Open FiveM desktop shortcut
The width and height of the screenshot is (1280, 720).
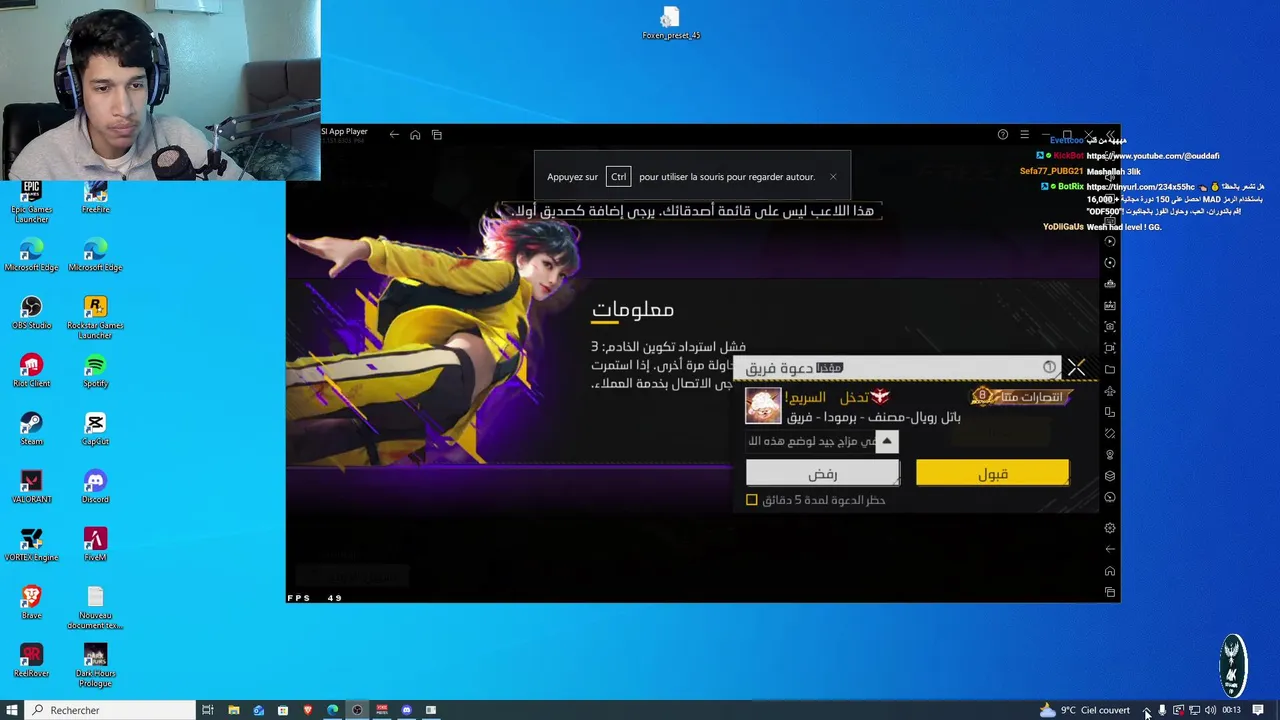click(x=95, y=545)
